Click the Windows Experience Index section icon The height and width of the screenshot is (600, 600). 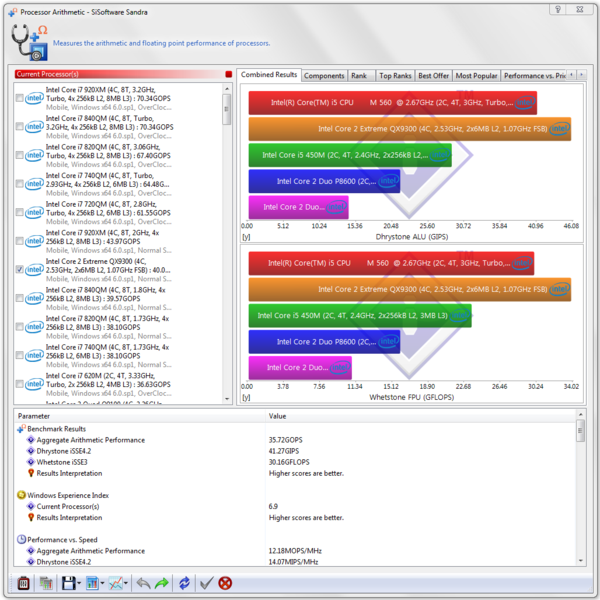coord(21,495)
